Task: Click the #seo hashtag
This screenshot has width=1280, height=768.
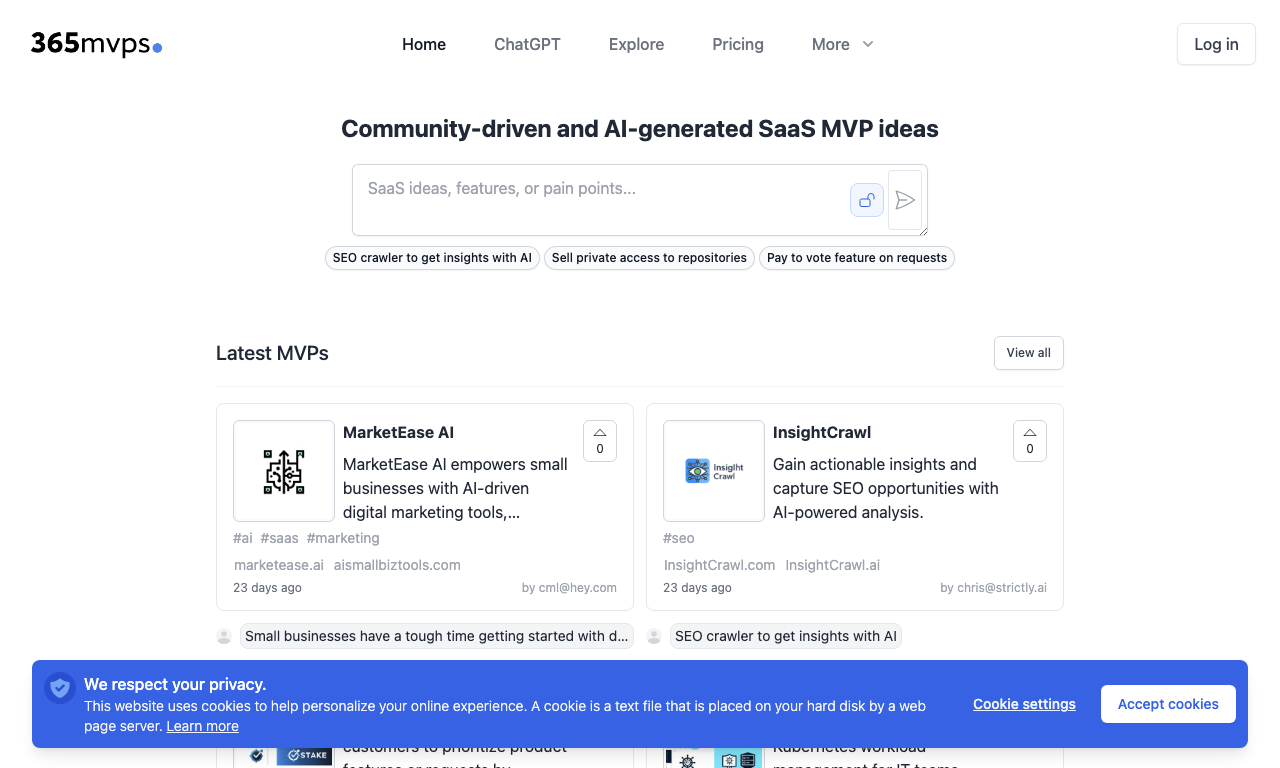Action: tap(679, 538)
